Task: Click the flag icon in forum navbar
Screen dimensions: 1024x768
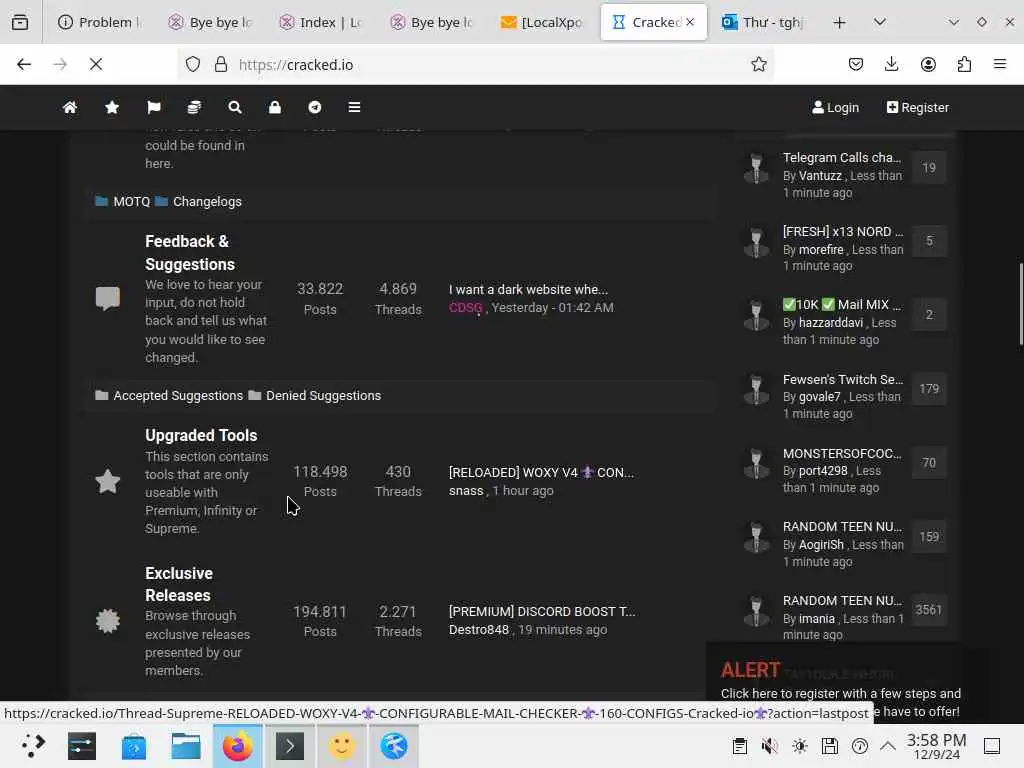Action: 153,107
